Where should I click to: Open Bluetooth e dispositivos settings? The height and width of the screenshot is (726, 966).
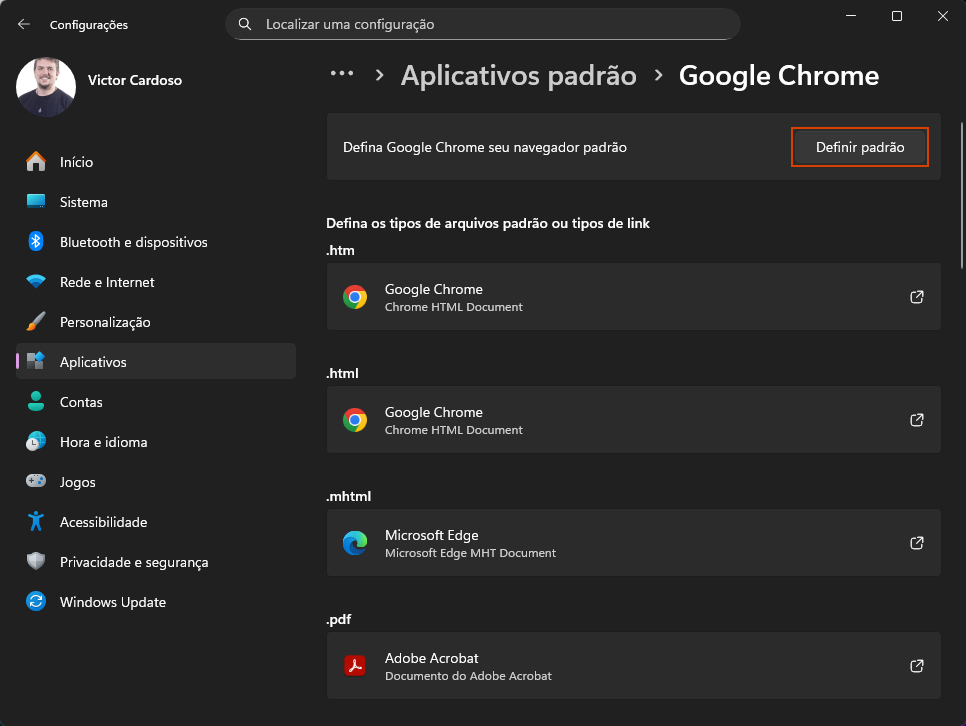click(133, 242)
